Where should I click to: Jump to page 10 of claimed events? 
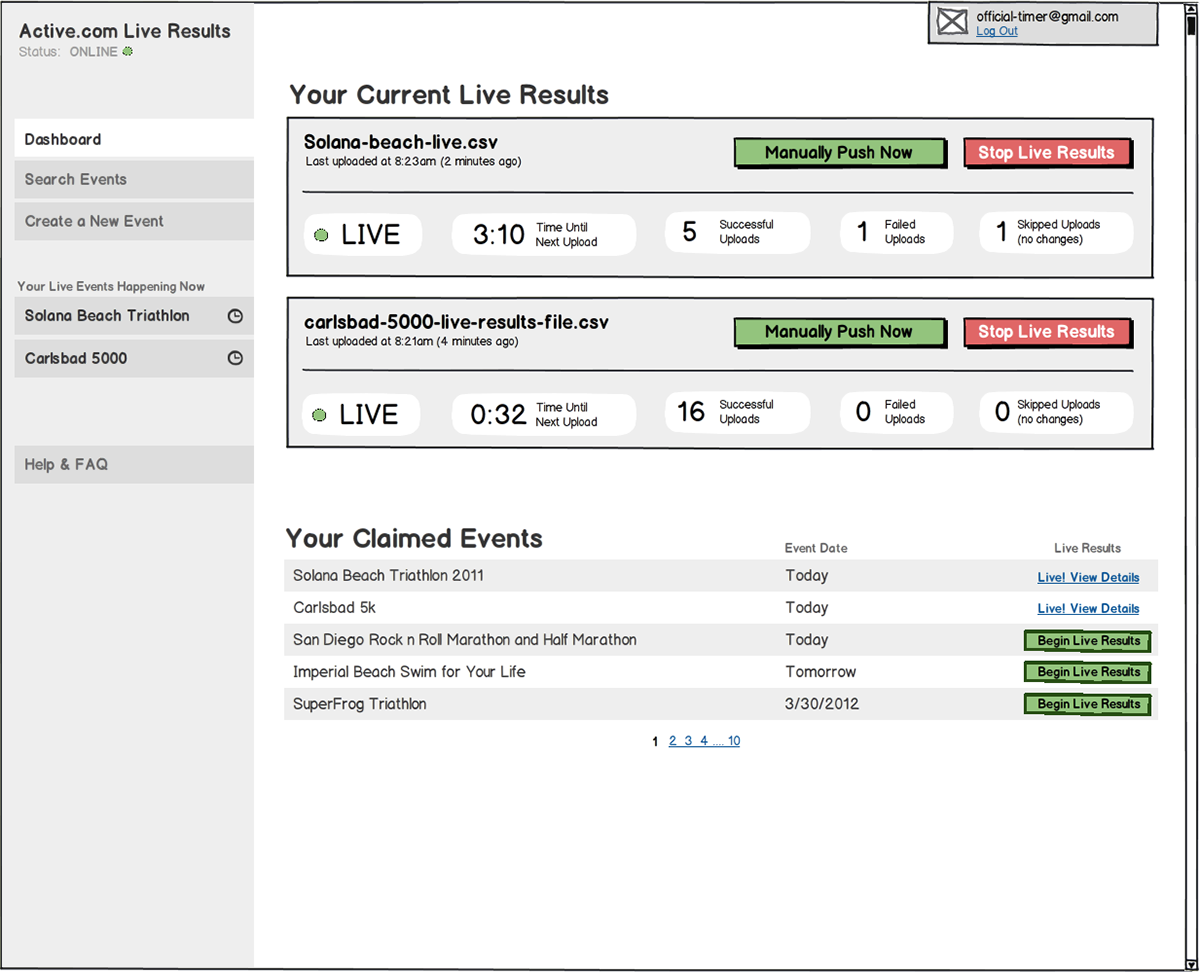pos(734,741)
